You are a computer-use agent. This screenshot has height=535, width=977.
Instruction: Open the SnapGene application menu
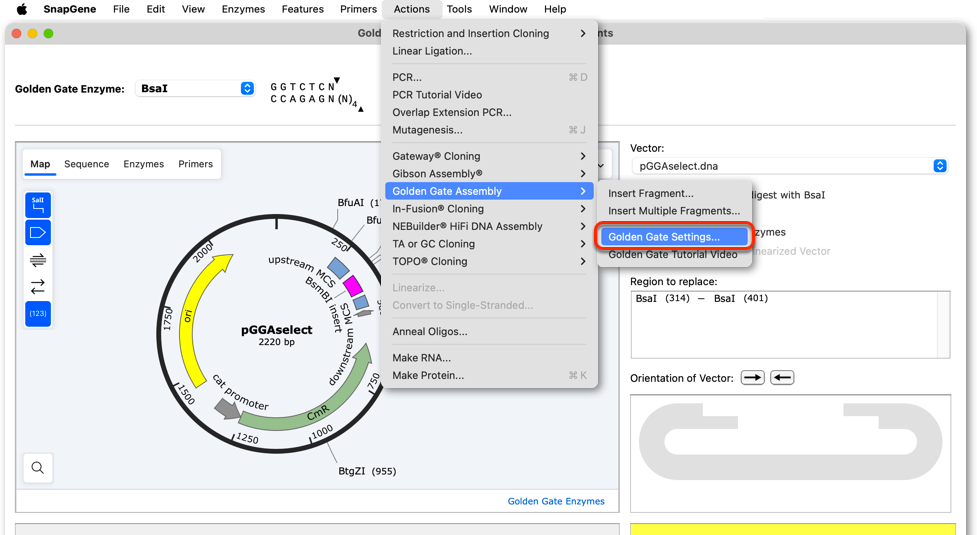70,9
